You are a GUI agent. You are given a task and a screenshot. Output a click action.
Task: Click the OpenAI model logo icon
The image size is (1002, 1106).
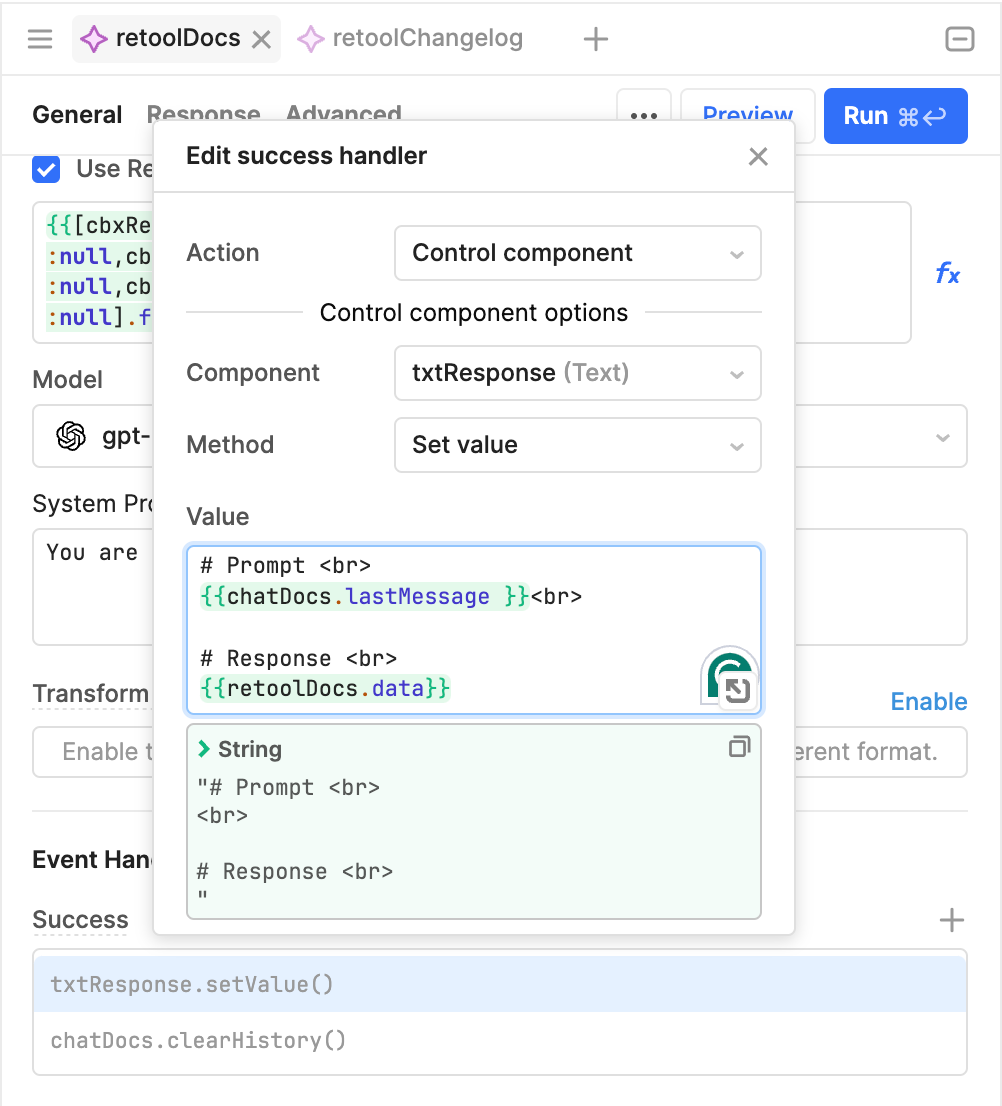tap(71, 436)
